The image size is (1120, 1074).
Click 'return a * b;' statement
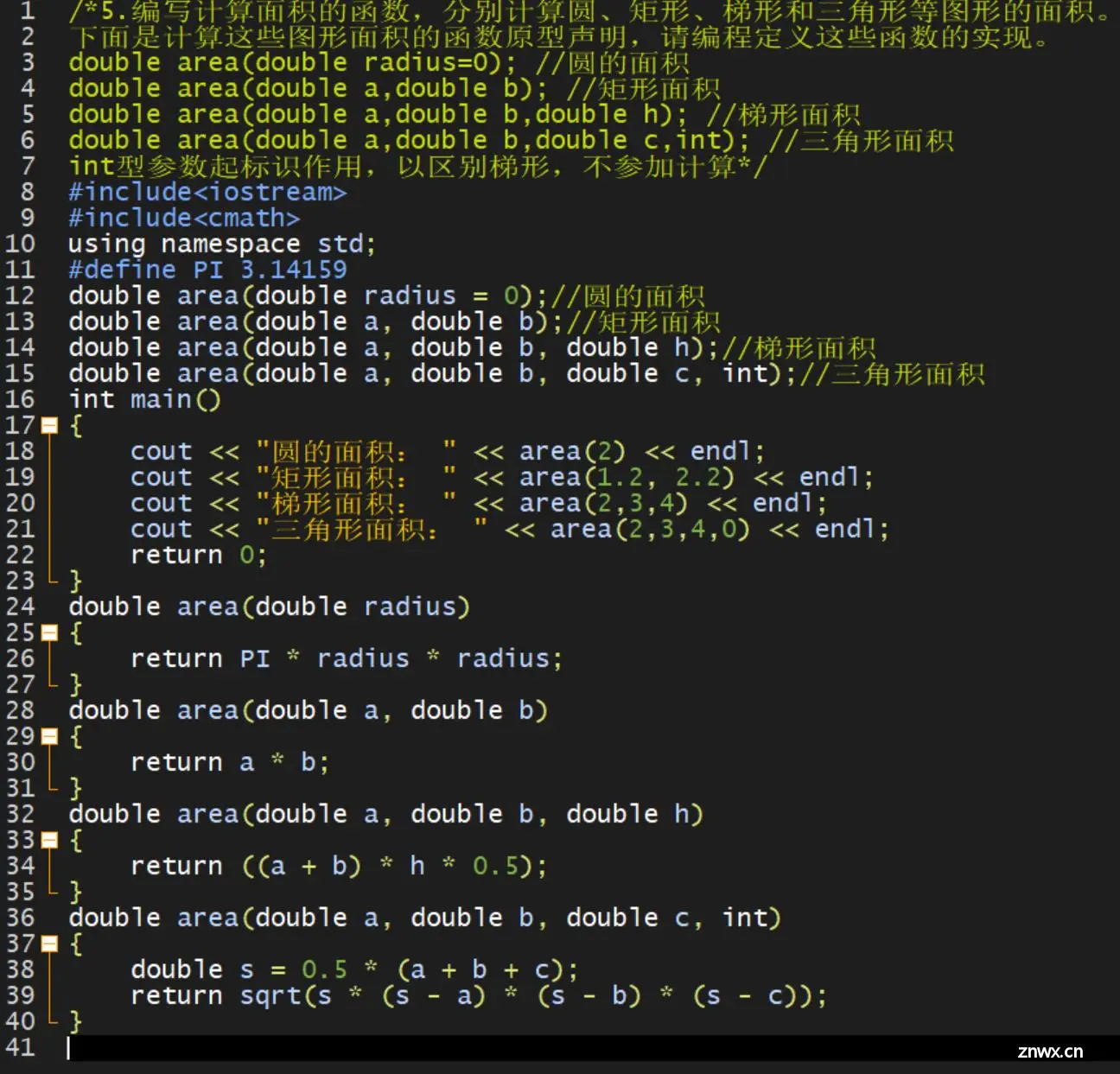coord(230,762)
